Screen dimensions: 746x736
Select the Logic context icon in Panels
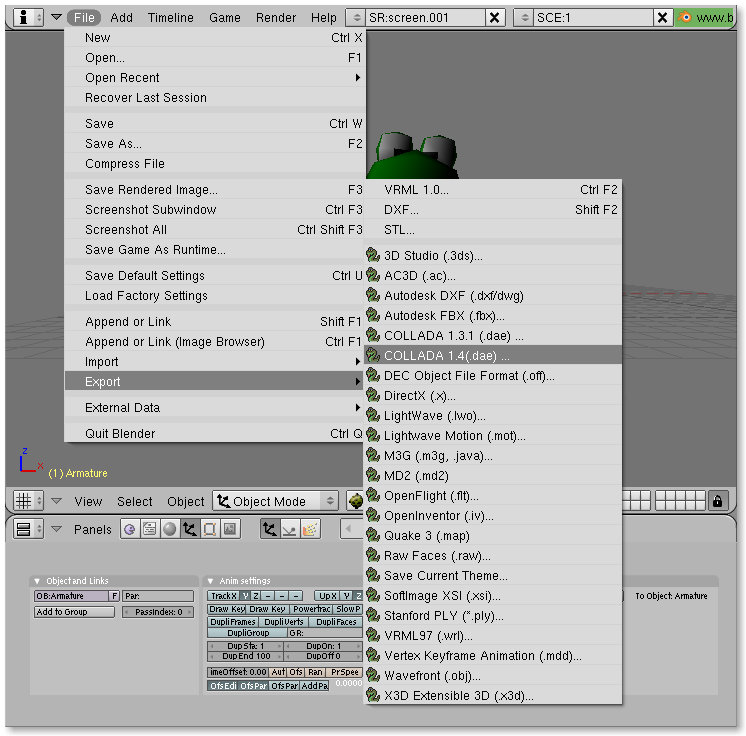[x=130, y=529]
